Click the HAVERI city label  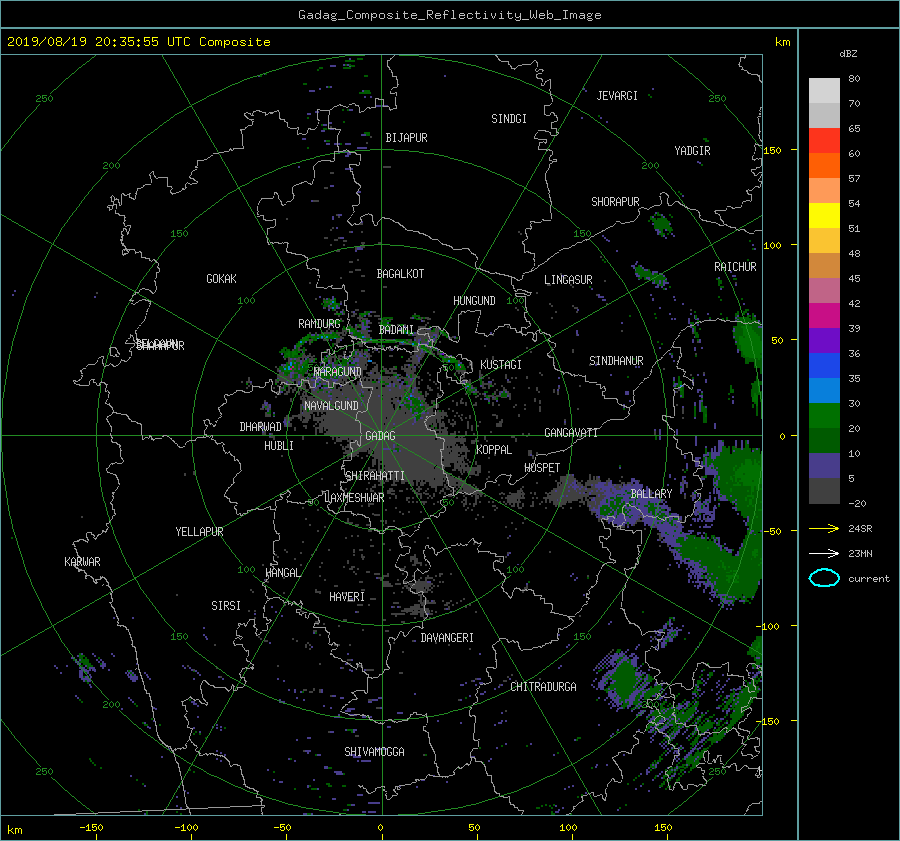(347, 597)
